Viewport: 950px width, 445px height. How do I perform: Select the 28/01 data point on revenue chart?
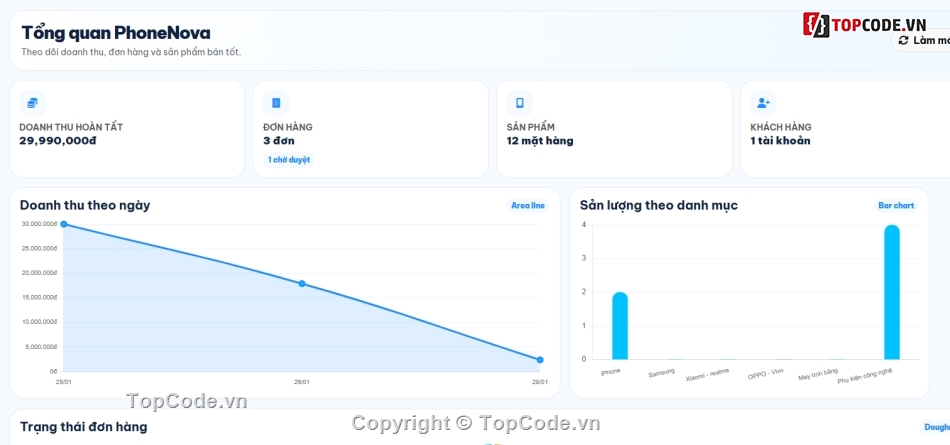tap(540, 360)
